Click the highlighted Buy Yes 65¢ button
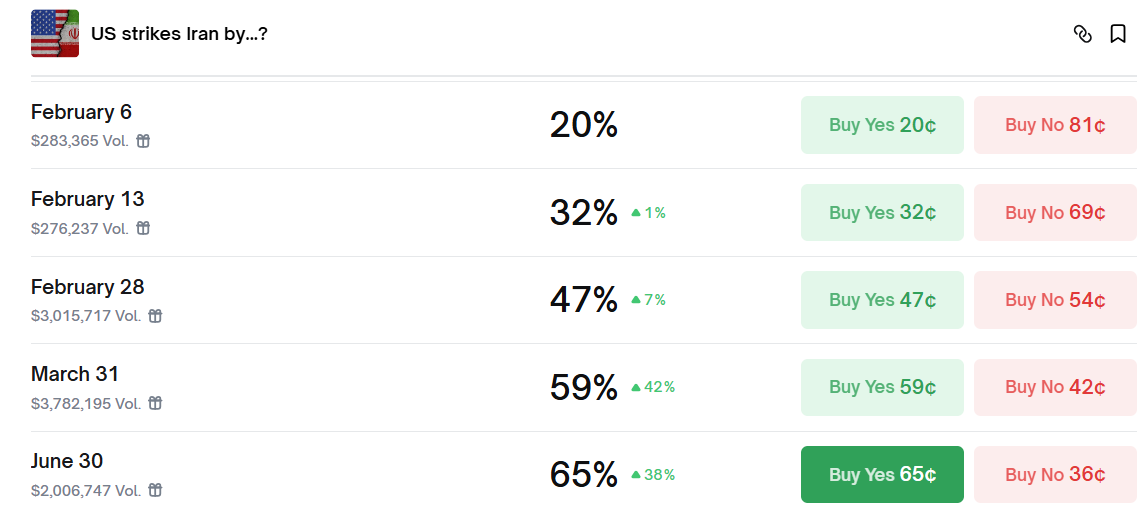1144x529 pixels. 882,474
